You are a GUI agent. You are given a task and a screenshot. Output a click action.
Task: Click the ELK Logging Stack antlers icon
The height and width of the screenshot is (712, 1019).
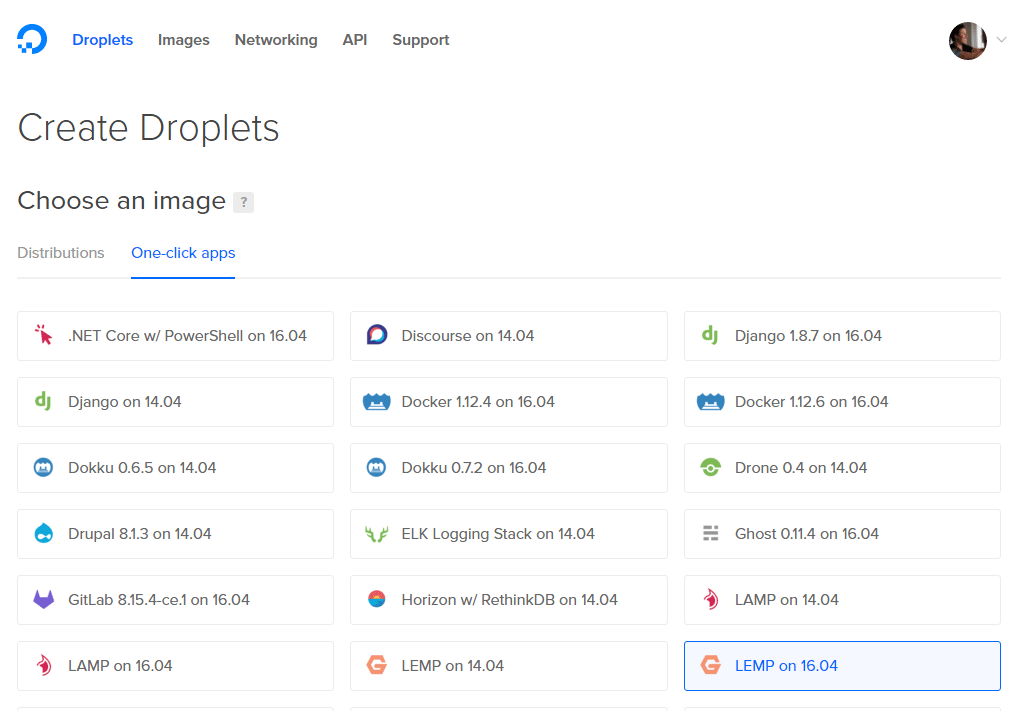(377, 534)
